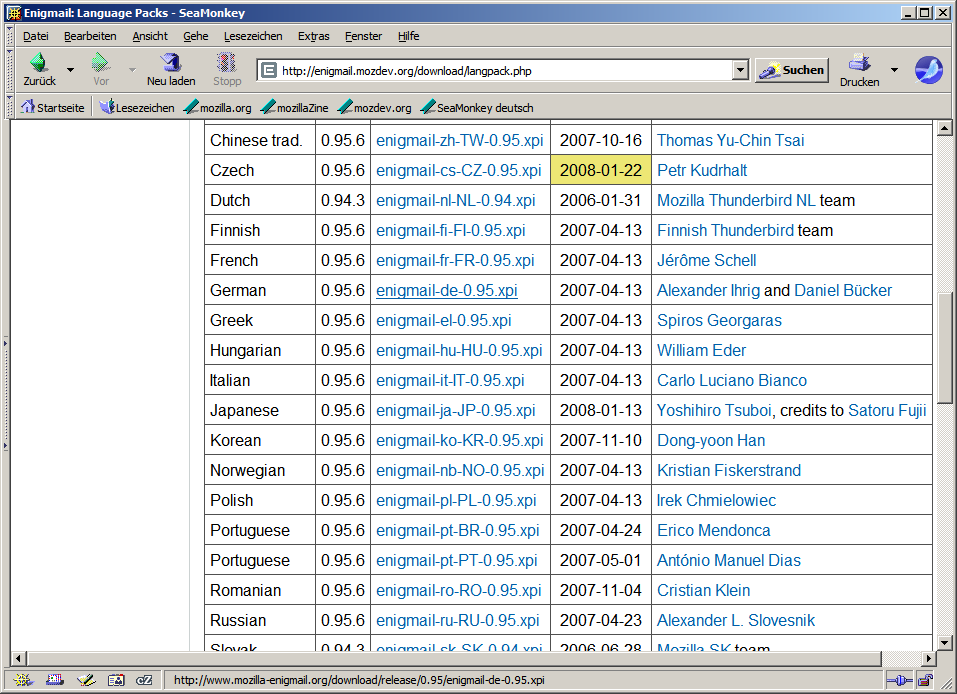This screenshot has height=694, width=957.
Task: Collapse the menu bar toolbar grippy
Action: pos(9,36)
